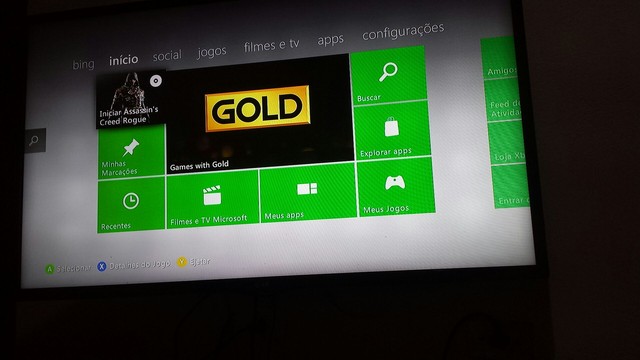Switch to the social tab
640x360 pixels.
pyautogui.click(x=167, y=56)
